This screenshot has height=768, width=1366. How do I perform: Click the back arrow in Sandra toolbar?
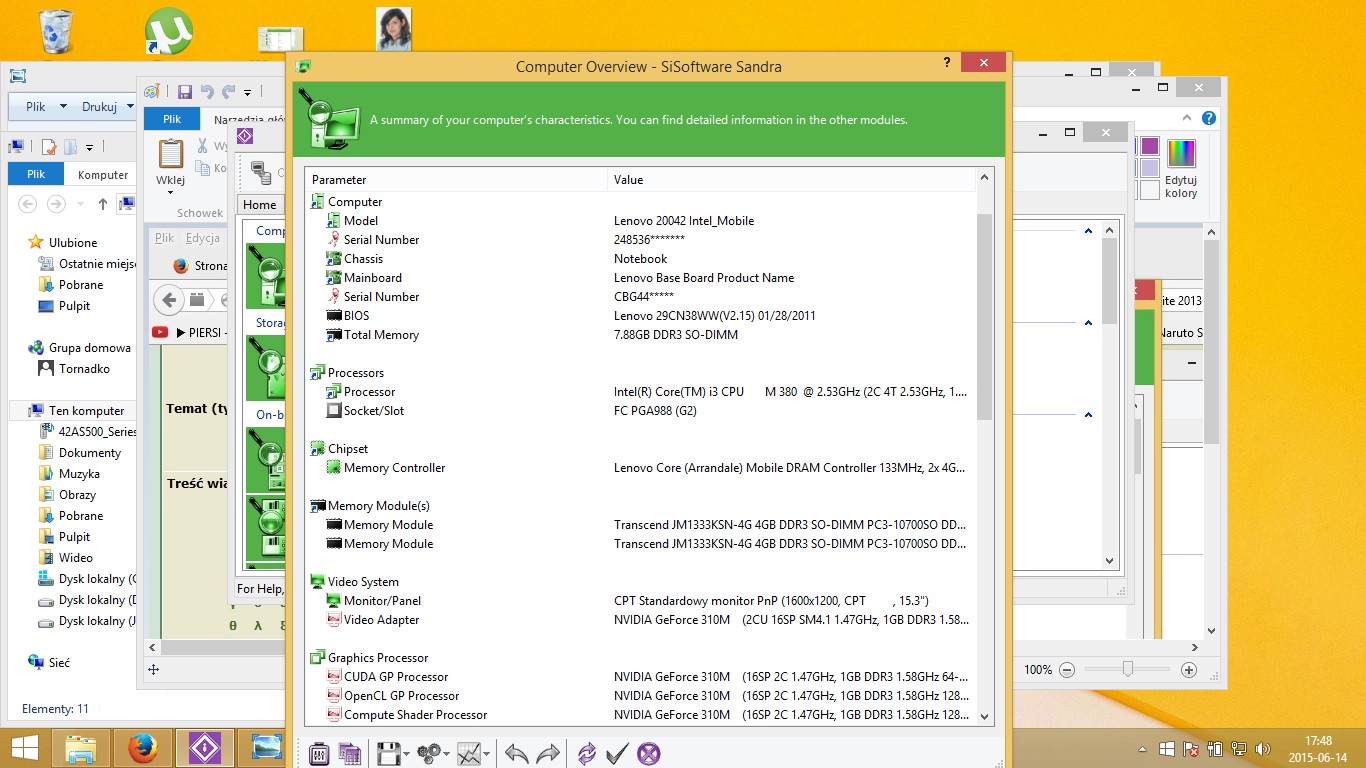click(516, 753)
